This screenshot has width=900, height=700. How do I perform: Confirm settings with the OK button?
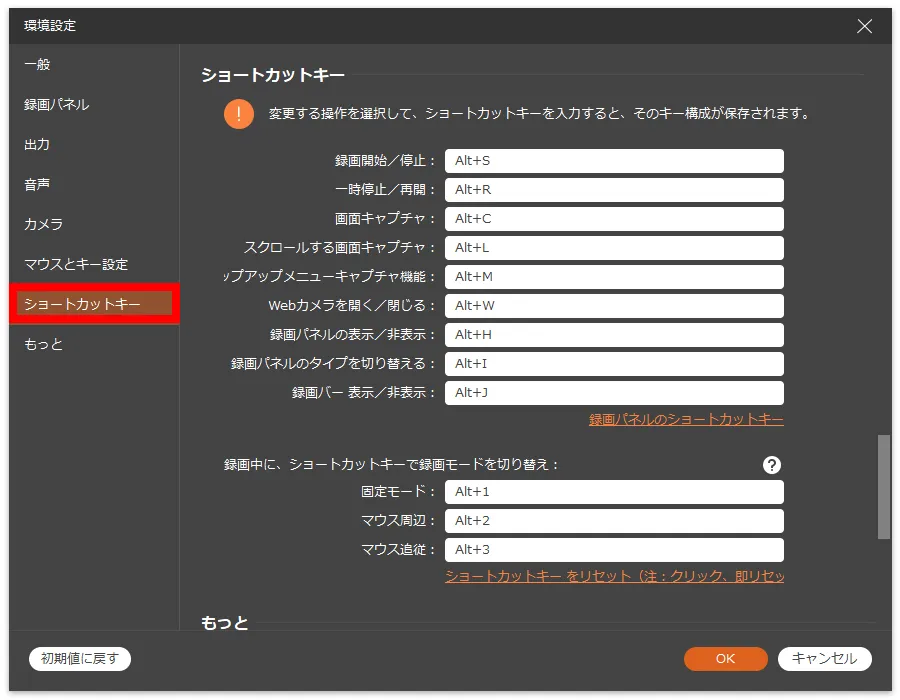click(x=725, y=658)
